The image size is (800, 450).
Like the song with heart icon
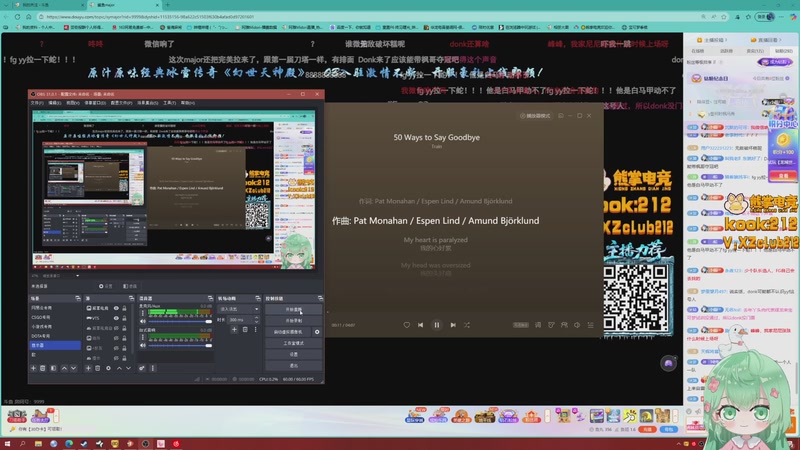pos(407,325)
